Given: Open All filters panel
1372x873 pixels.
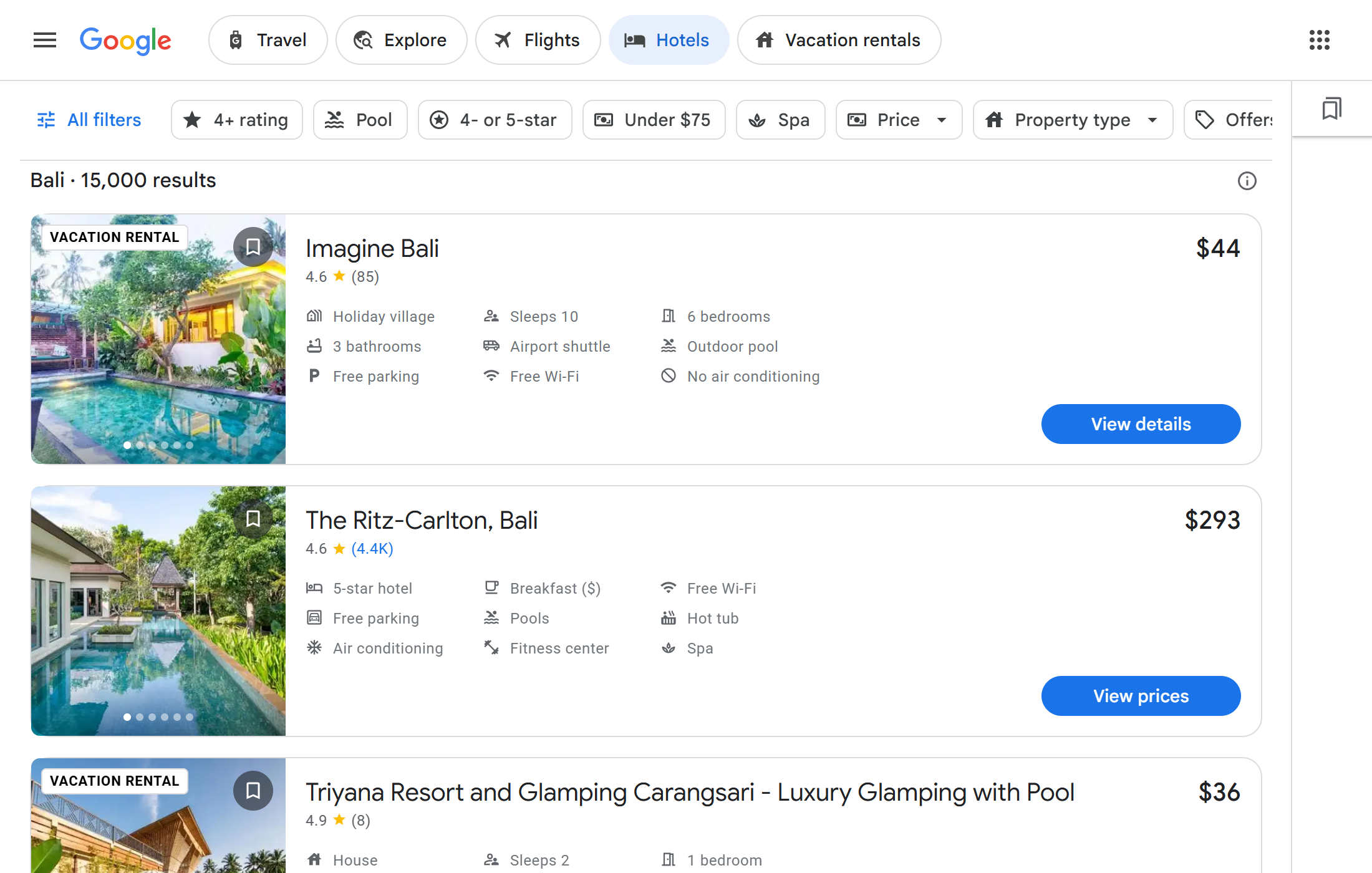Looking at the screenshot, I should [x=89, y=120].
